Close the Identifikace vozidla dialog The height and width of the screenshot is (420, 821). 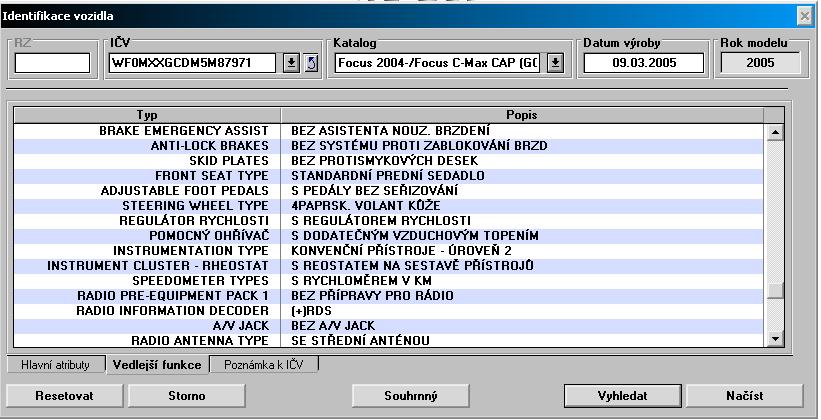pos(803,16)
